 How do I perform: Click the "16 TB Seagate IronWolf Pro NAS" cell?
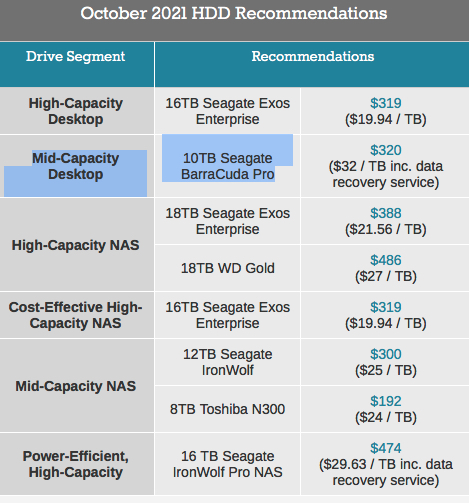point(228,464)
